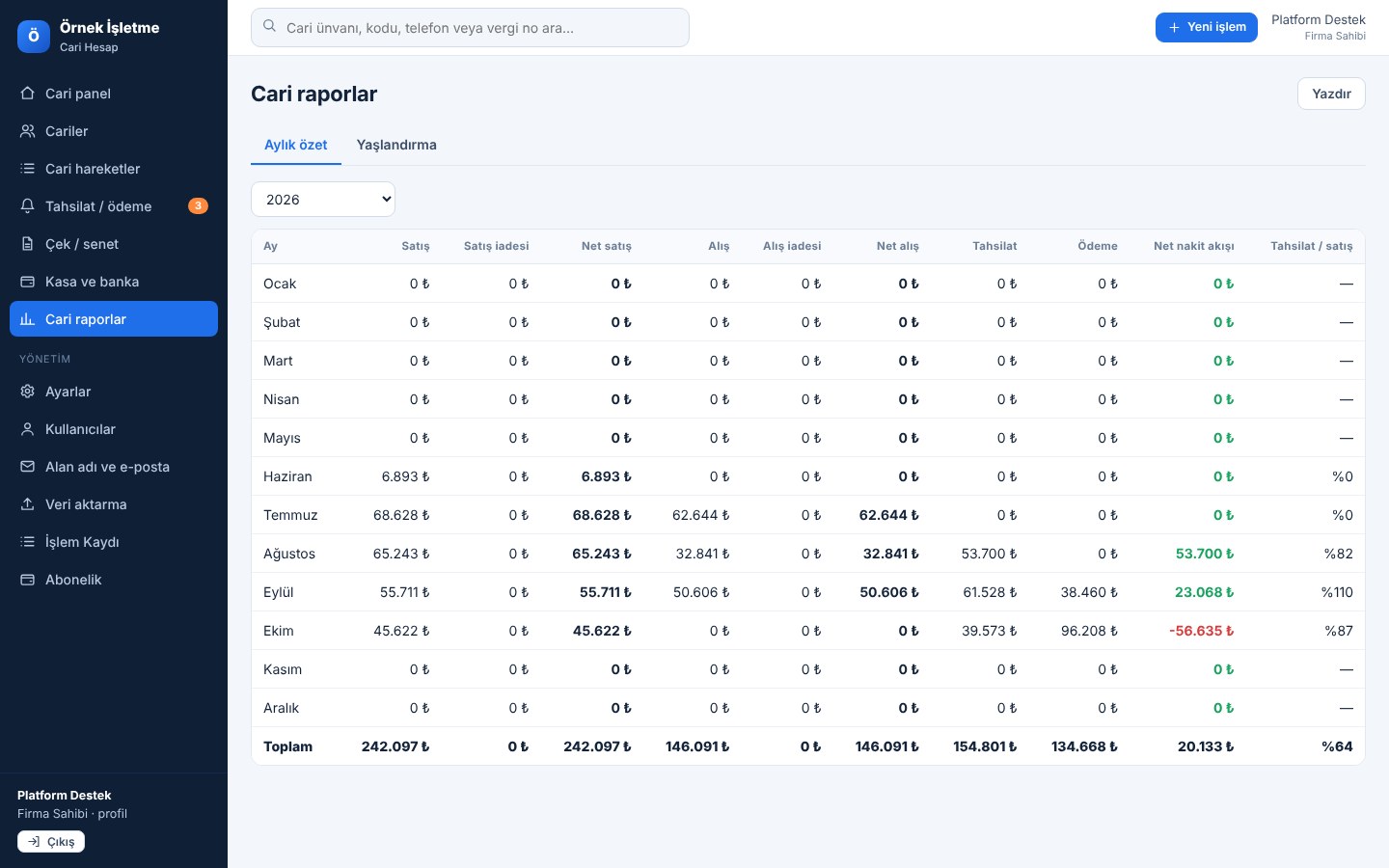Switch to the Aylık özet tab
The height and width of the screenshot is (868, 1389).
coord(296,145)
